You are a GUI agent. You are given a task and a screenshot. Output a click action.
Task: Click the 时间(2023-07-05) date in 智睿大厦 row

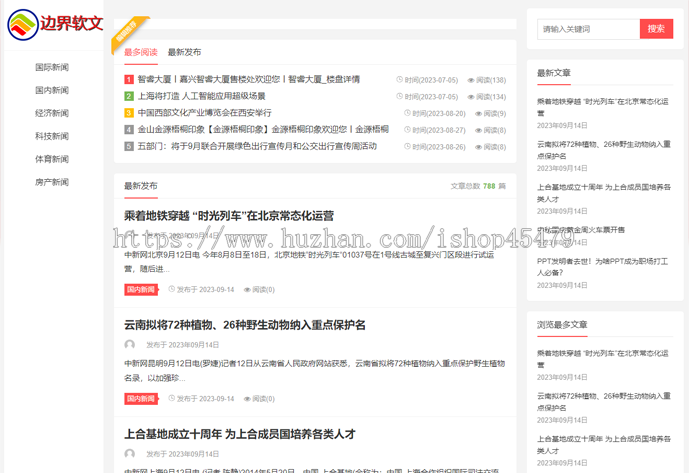pyautogui.click(x=431, y=80)
